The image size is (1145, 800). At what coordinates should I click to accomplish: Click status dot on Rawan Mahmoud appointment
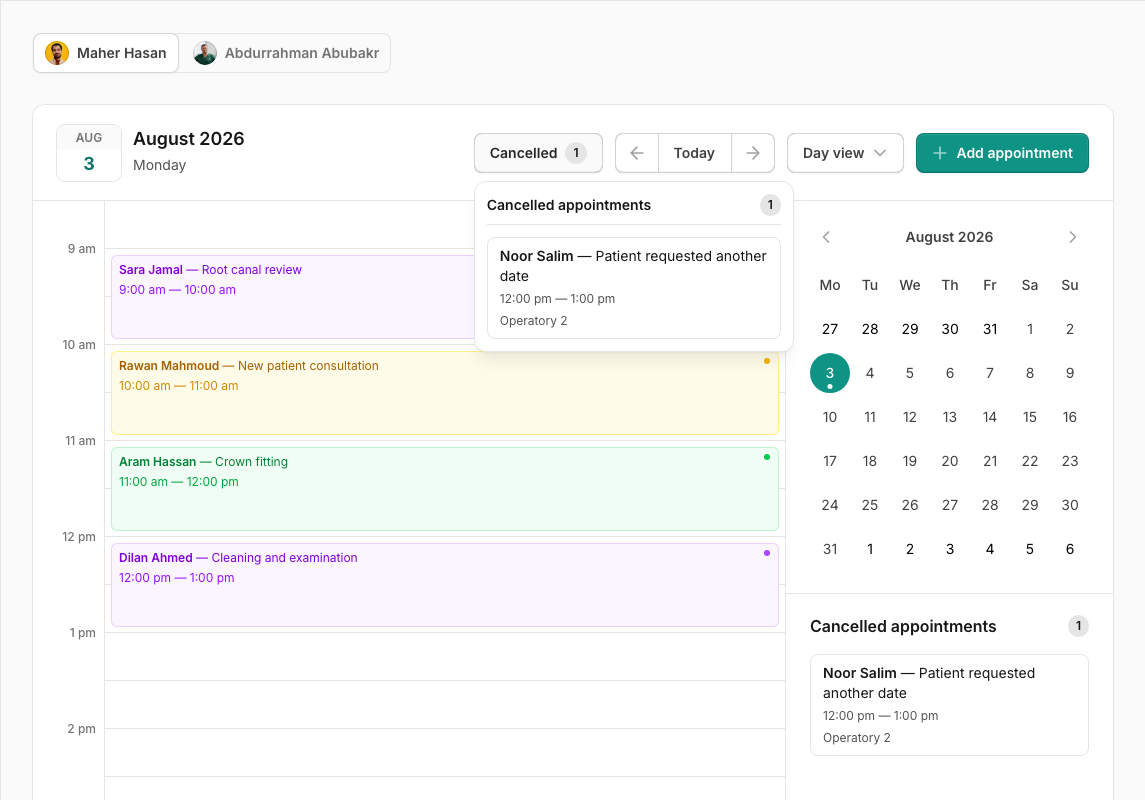click(767, 361)
